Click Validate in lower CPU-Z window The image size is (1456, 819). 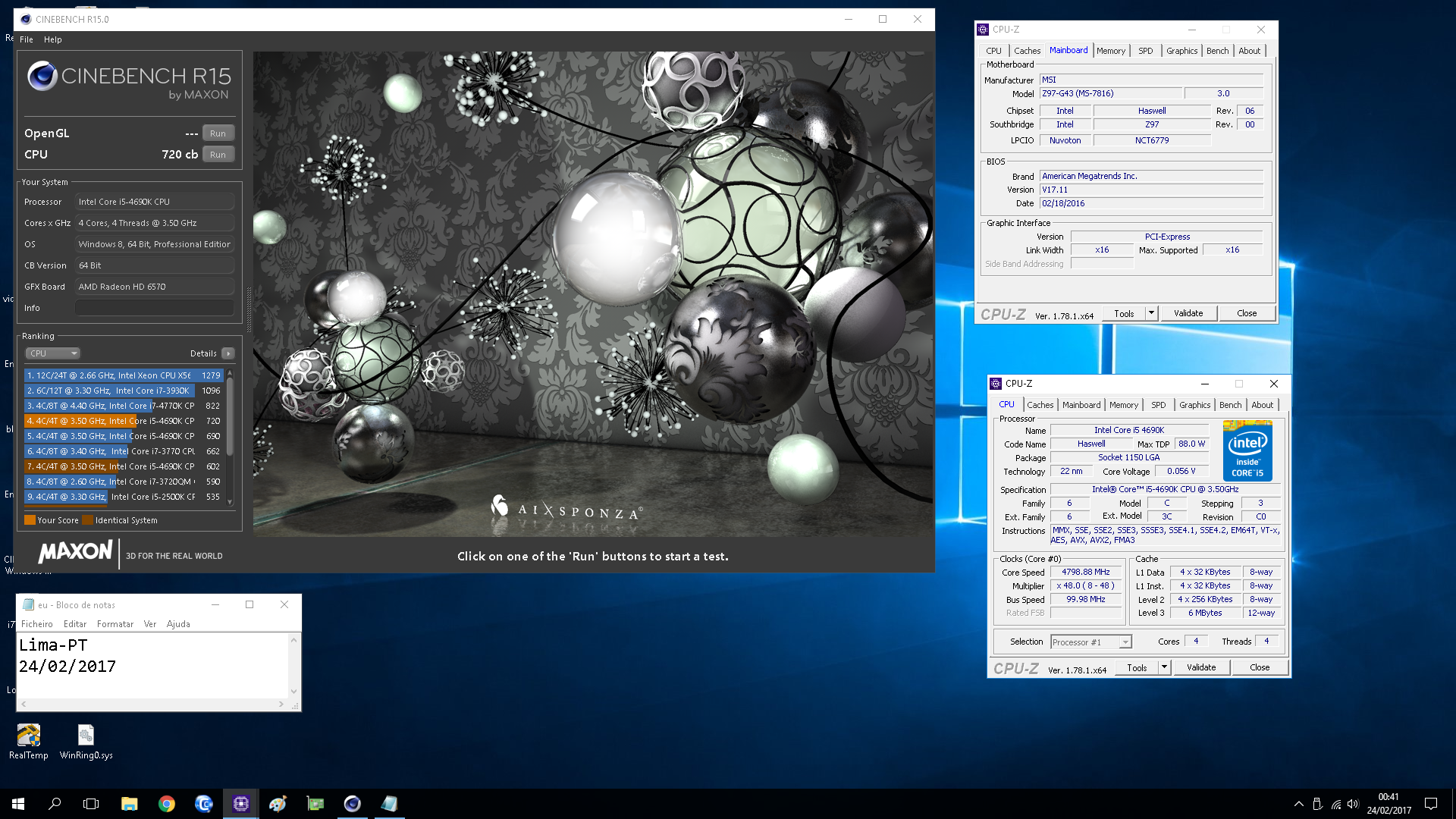(x=1201, y=667)
